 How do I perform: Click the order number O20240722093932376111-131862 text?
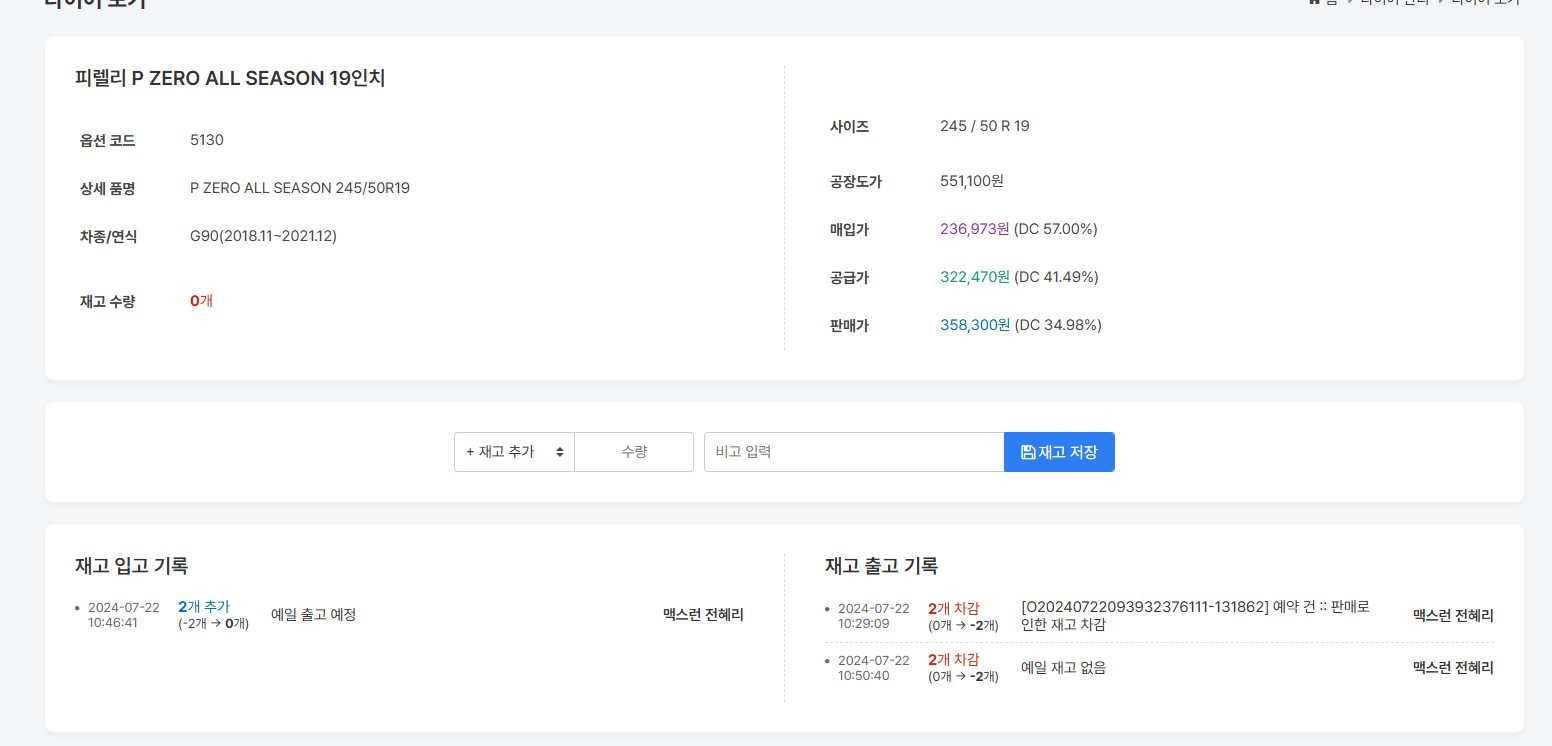(1144, 607)
